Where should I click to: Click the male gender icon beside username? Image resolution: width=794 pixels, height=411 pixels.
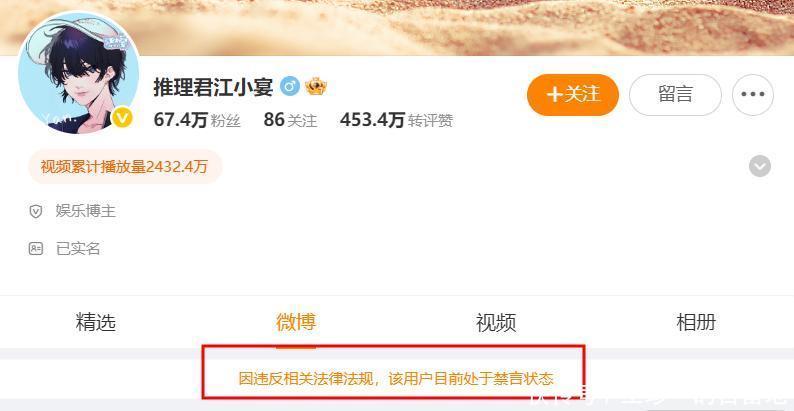click(x=291, y=87)
